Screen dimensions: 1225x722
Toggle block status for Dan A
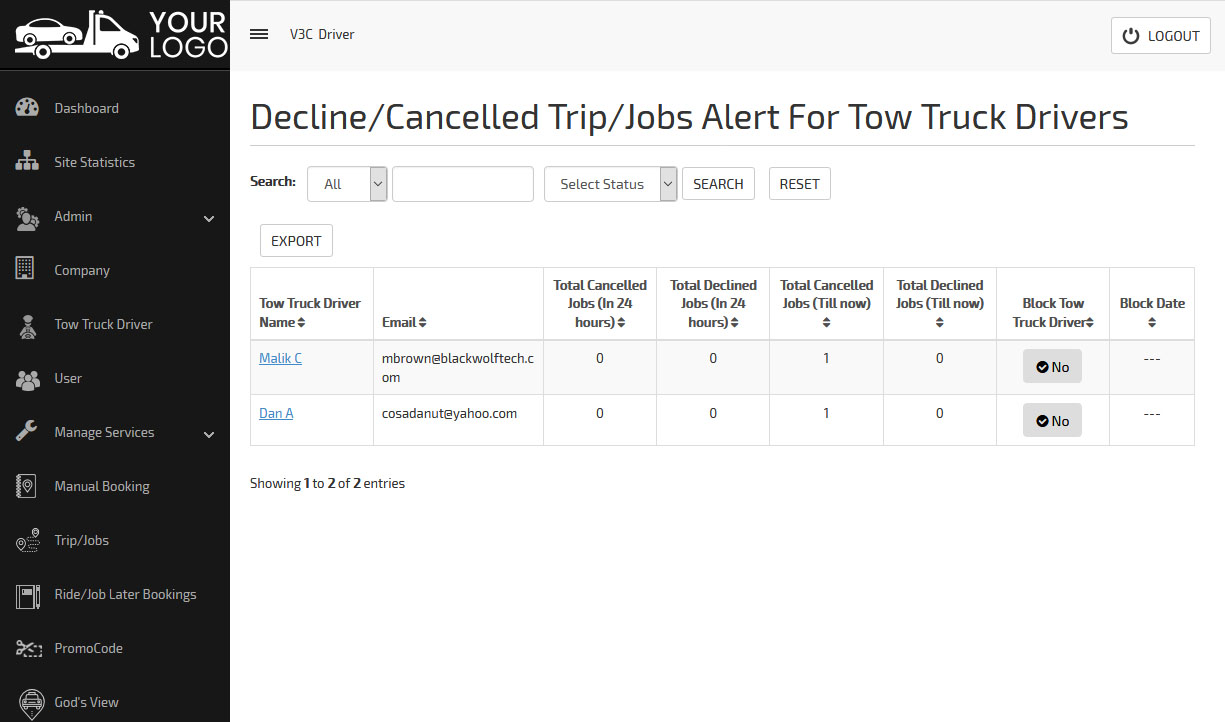click(1052, 421)
